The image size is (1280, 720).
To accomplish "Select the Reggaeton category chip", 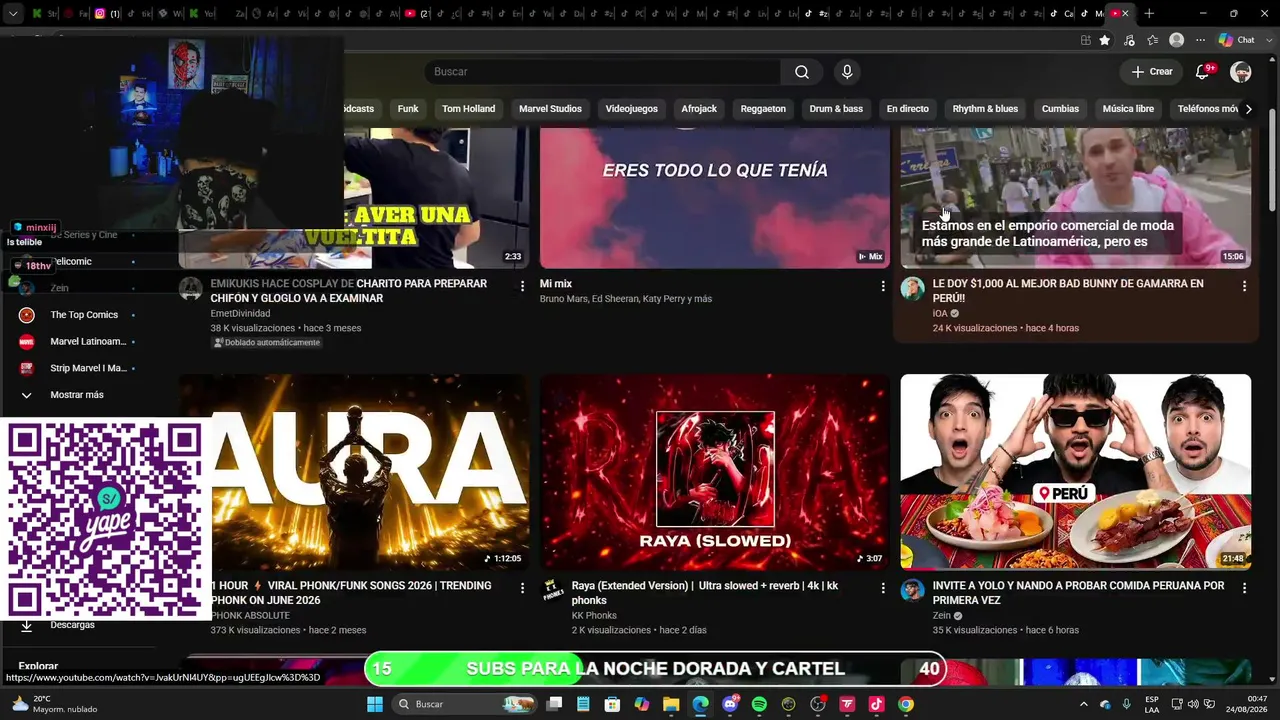I will click(763, 109).
